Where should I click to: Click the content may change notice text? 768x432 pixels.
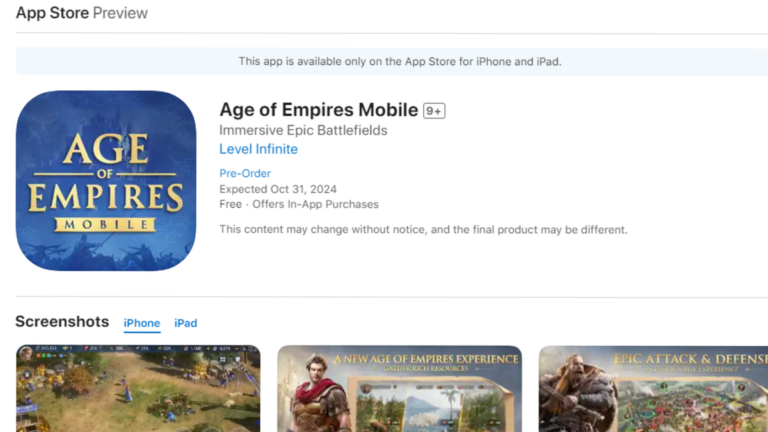423,229
